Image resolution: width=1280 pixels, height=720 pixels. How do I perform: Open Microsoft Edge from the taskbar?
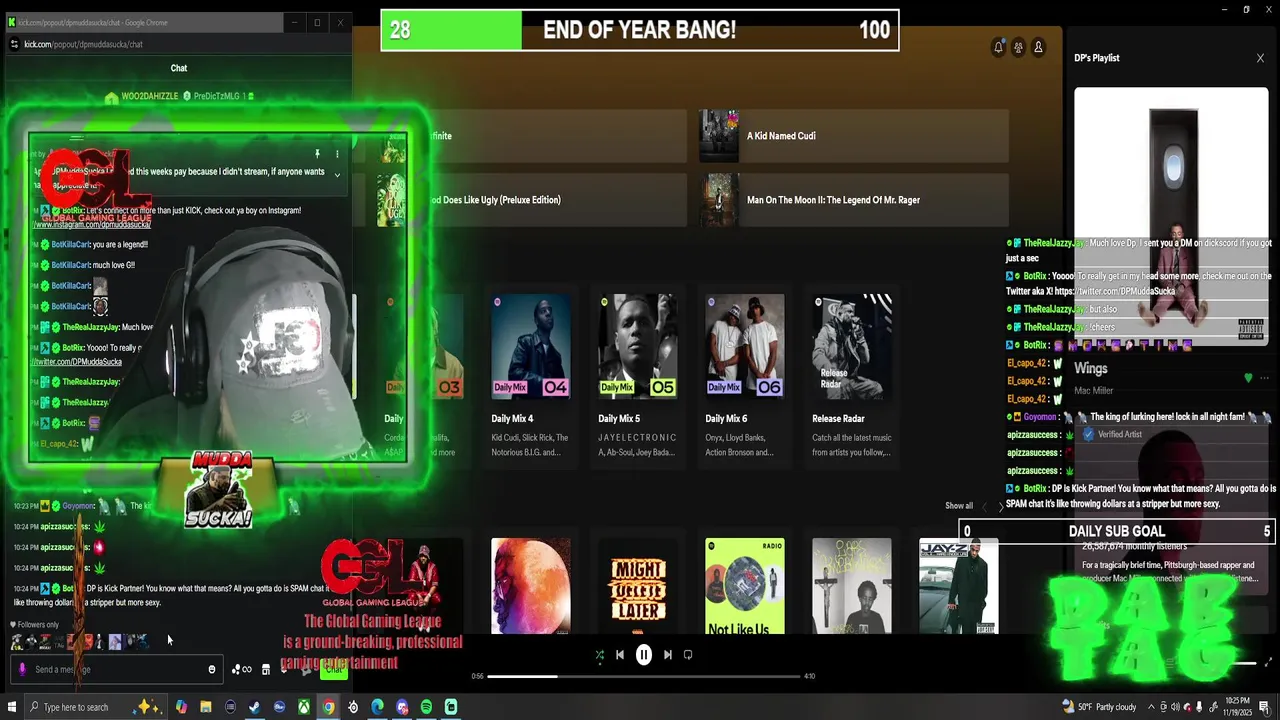coord(377,707)
